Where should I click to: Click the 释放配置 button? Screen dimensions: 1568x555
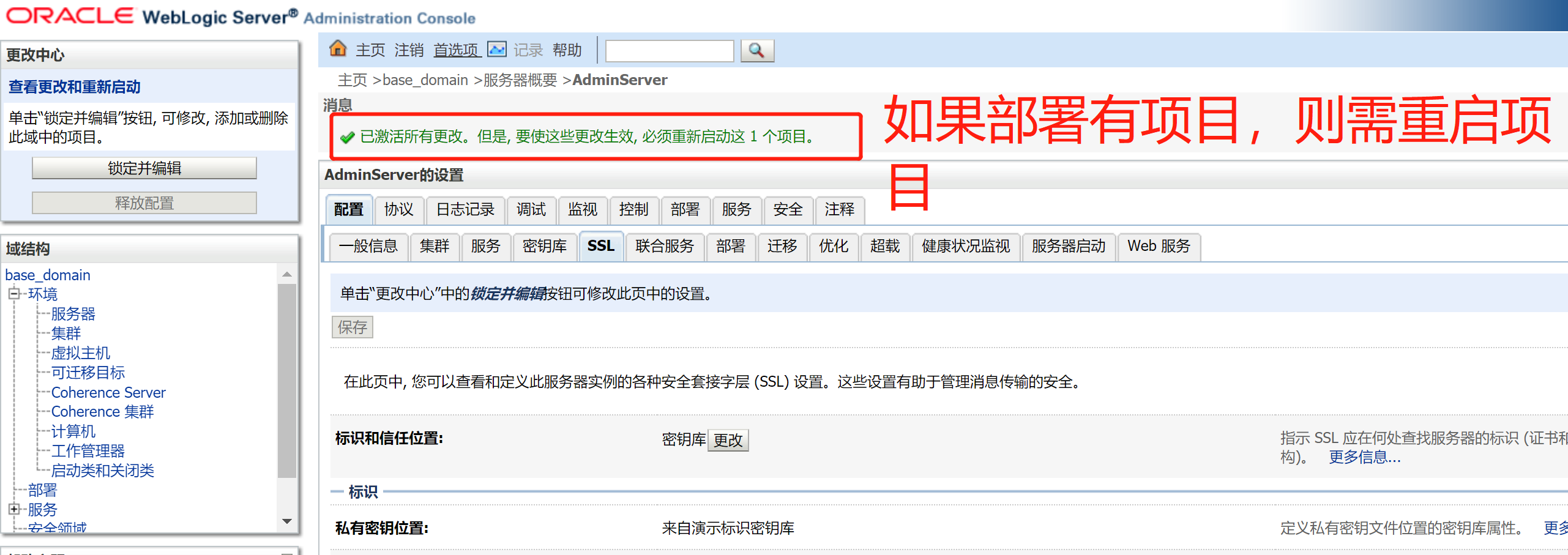(144, 203)
